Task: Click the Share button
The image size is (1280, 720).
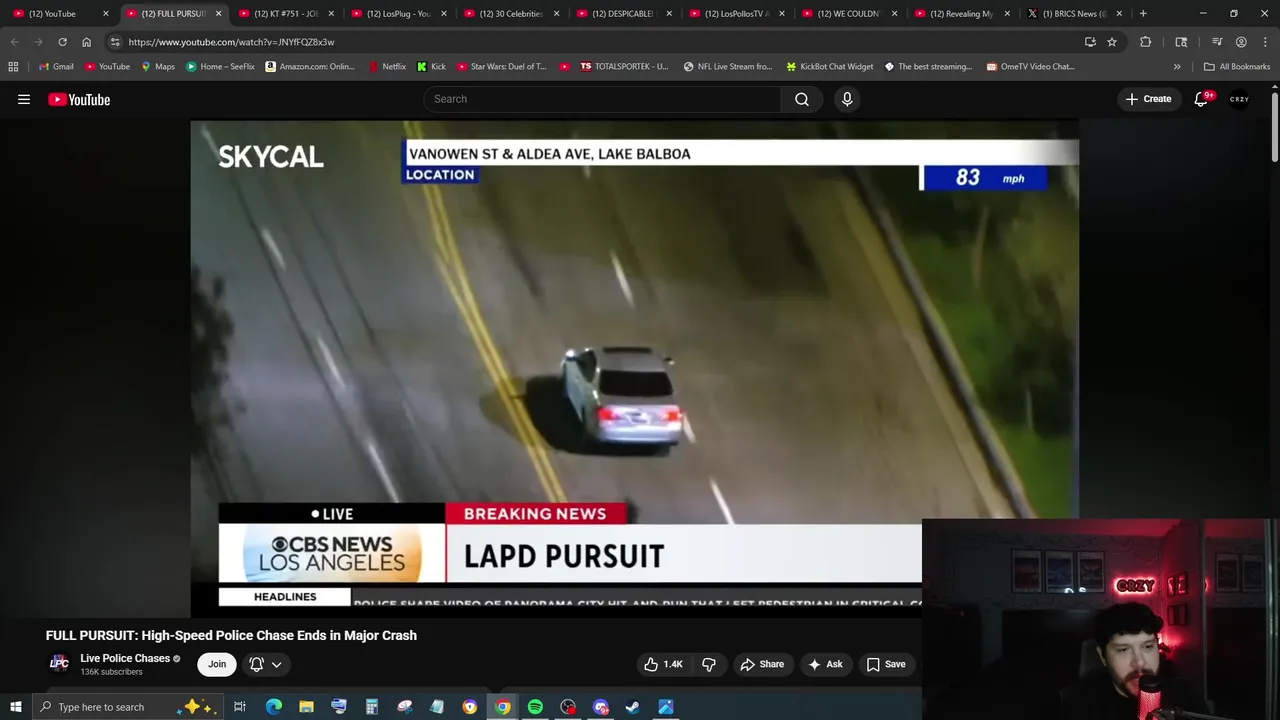Action: pyautogui.click(x=762, y=664)
